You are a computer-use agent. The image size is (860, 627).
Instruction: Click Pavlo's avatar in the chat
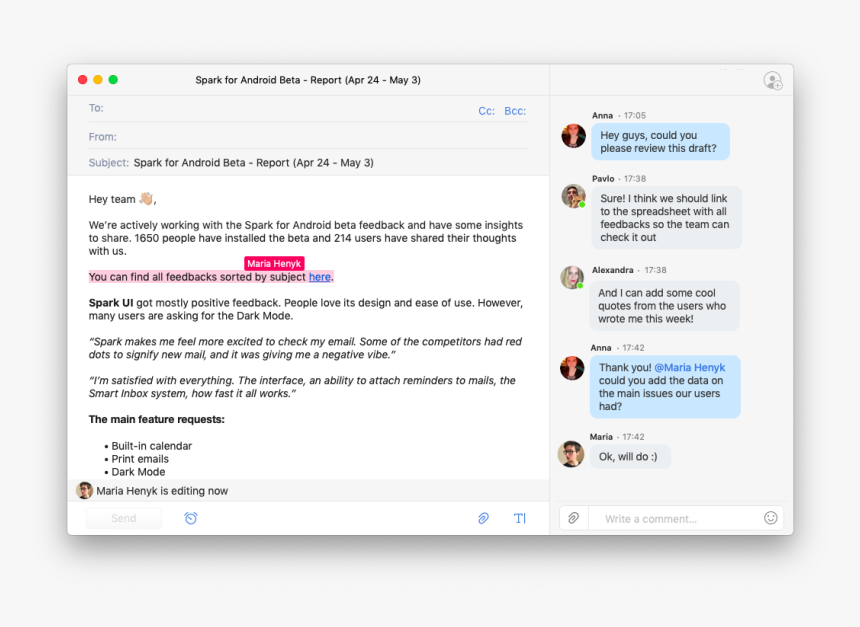[x=573, y=196]
